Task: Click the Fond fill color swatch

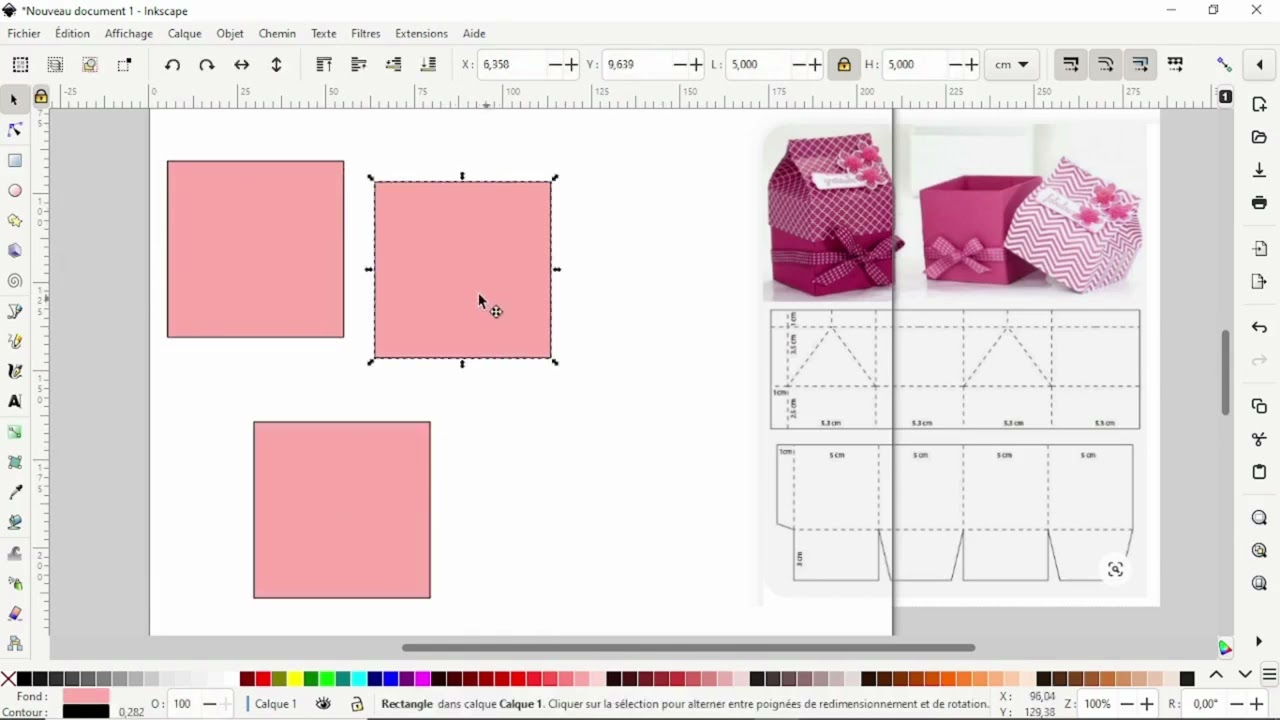Action: (x=86, y=696)
